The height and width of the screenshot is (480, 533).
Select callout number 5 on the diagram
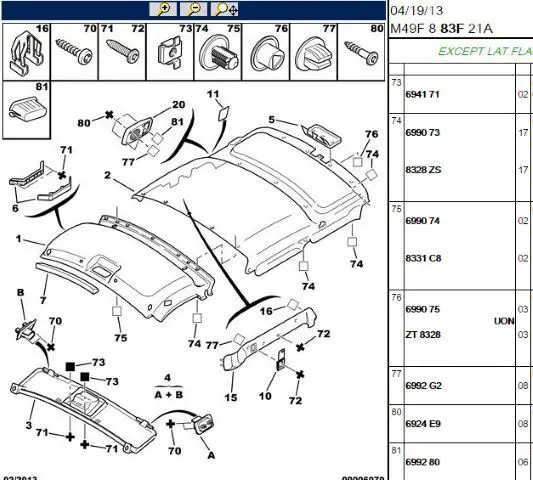click(271, 119)
